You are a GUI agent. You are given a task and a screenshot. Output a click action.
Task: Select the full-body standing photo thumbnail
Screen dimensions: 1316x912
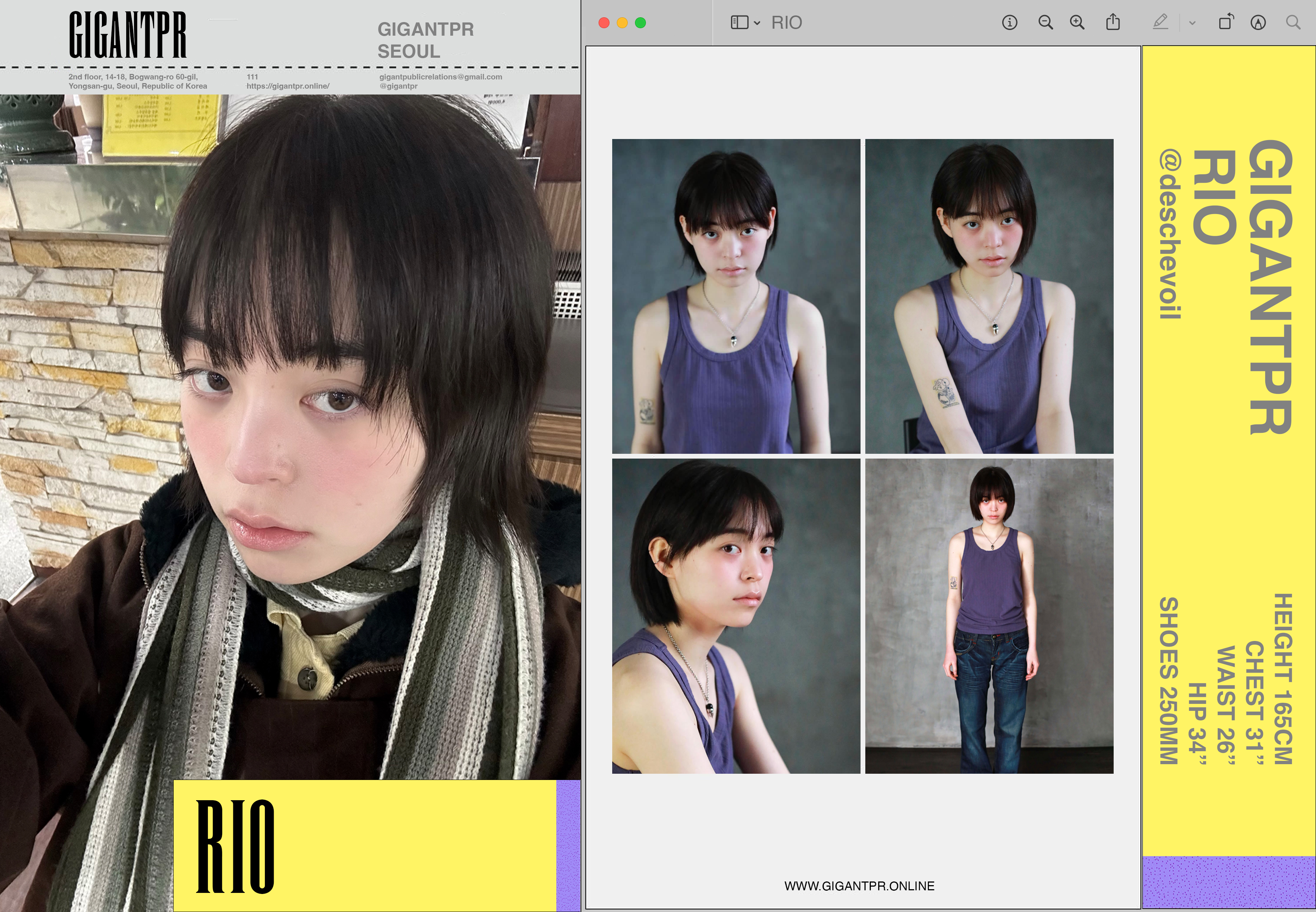pyautogui.click(x=989, y=616)
